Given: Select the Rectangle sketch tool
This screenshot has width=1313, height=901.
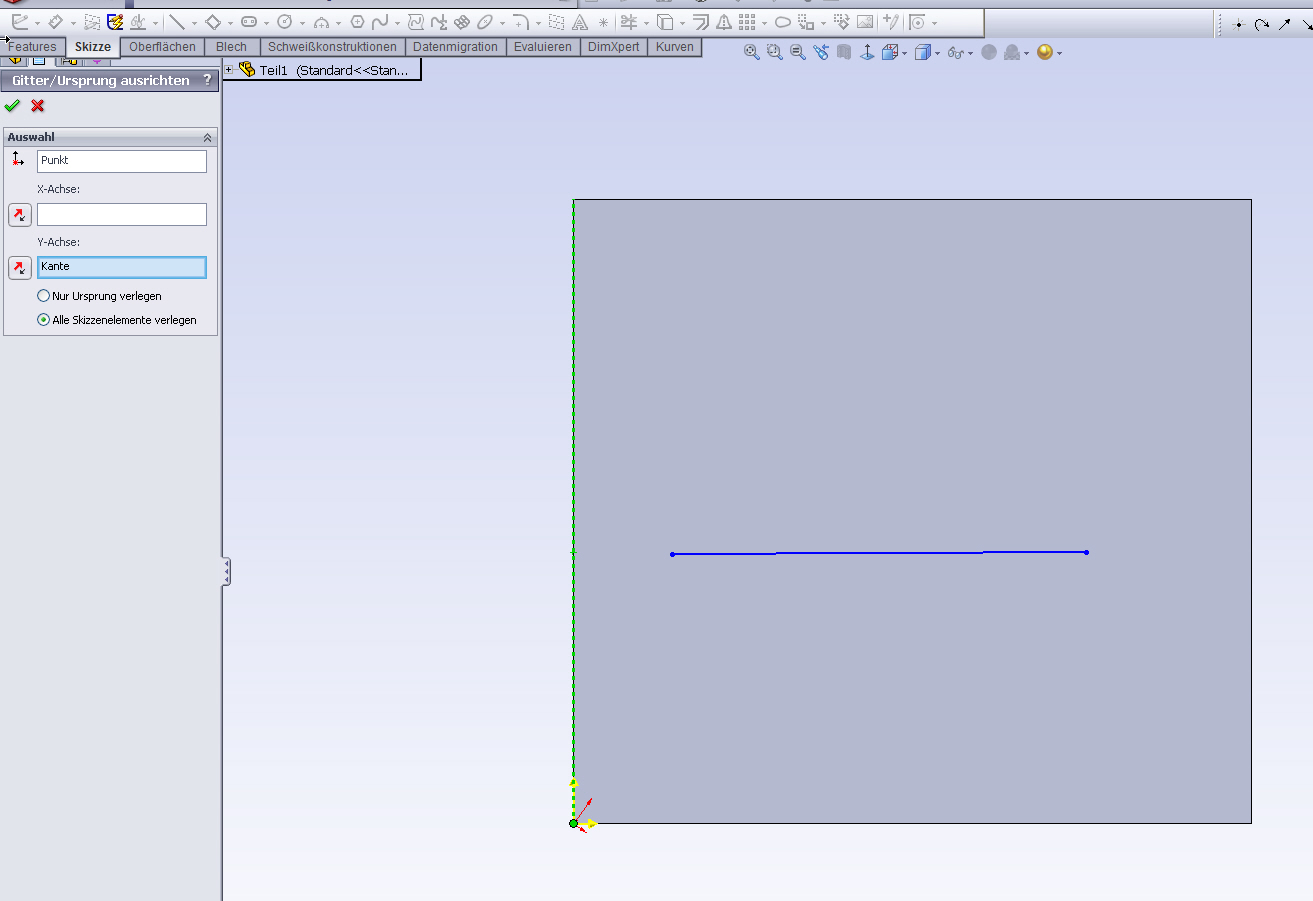Looking at the screenshot, I should [x=213, y=22].
